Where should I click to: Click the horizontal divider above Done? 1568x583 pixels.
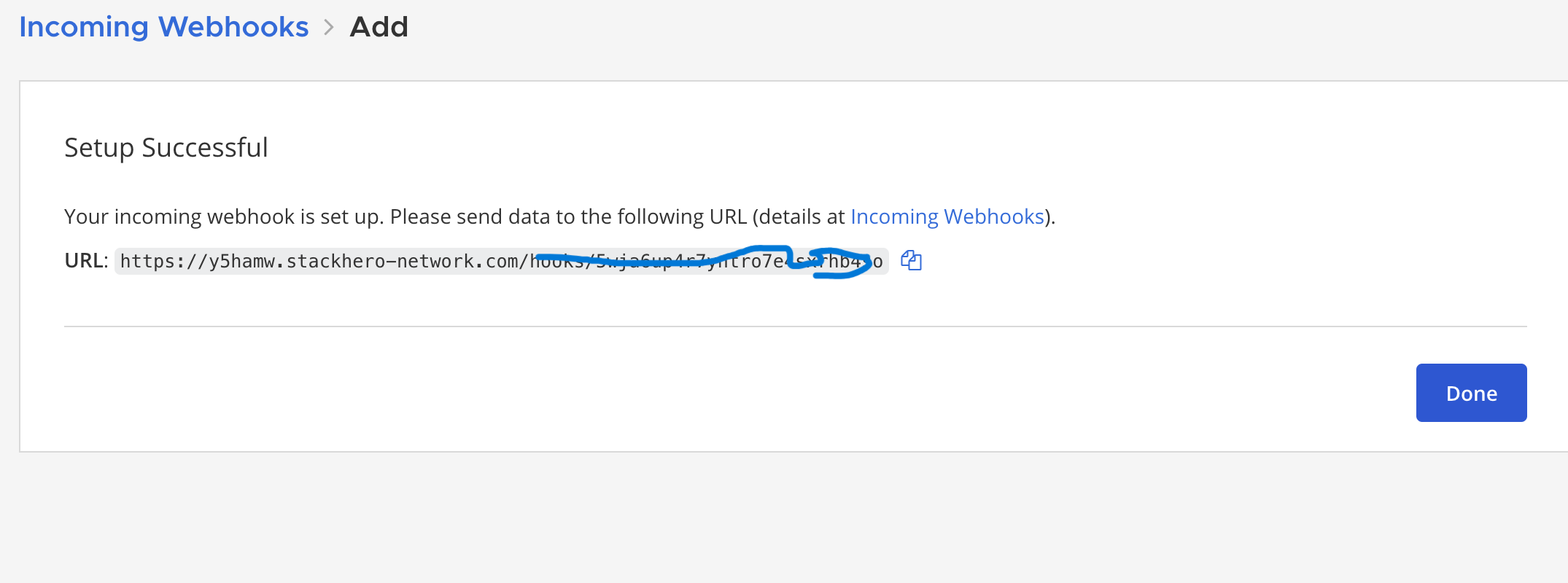click(x=795, y=326)
